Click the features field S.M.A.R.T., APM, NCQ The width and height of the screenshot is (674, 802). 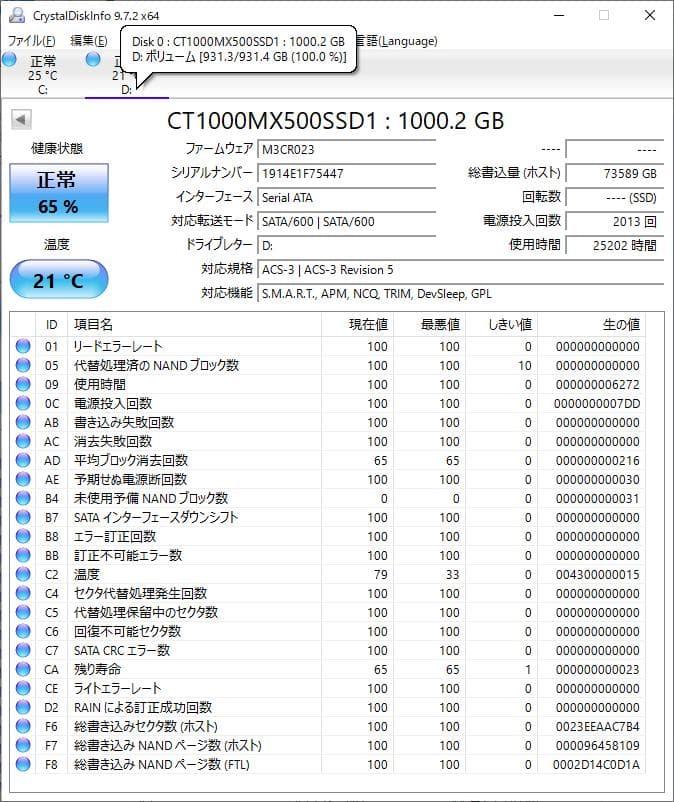pyautogui.click(x=460, y=294)
